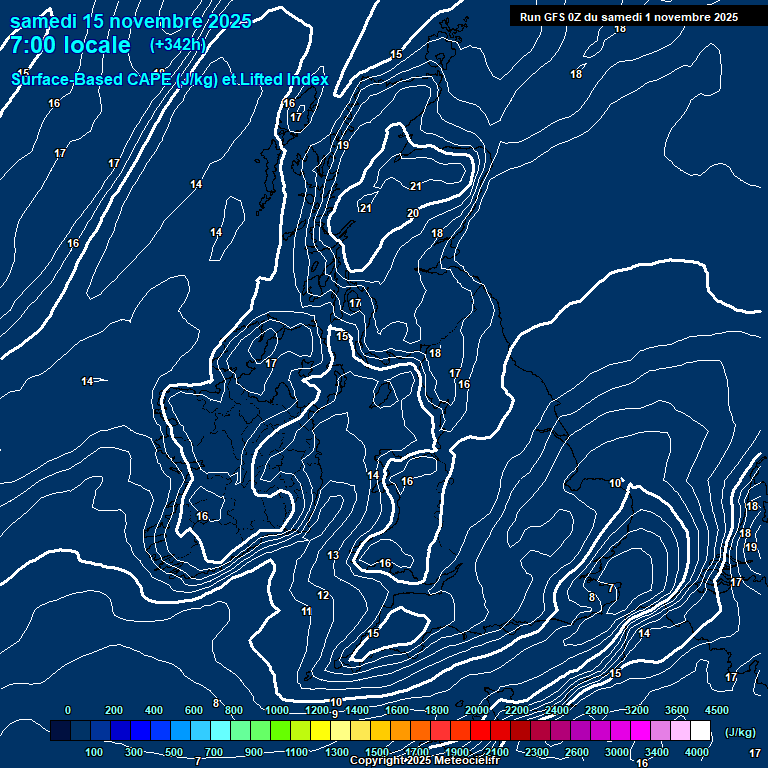Screen dimensions: 768x768
Task: Click the "(+342h)" forecast offset label
Action: [x=178, y=45]
